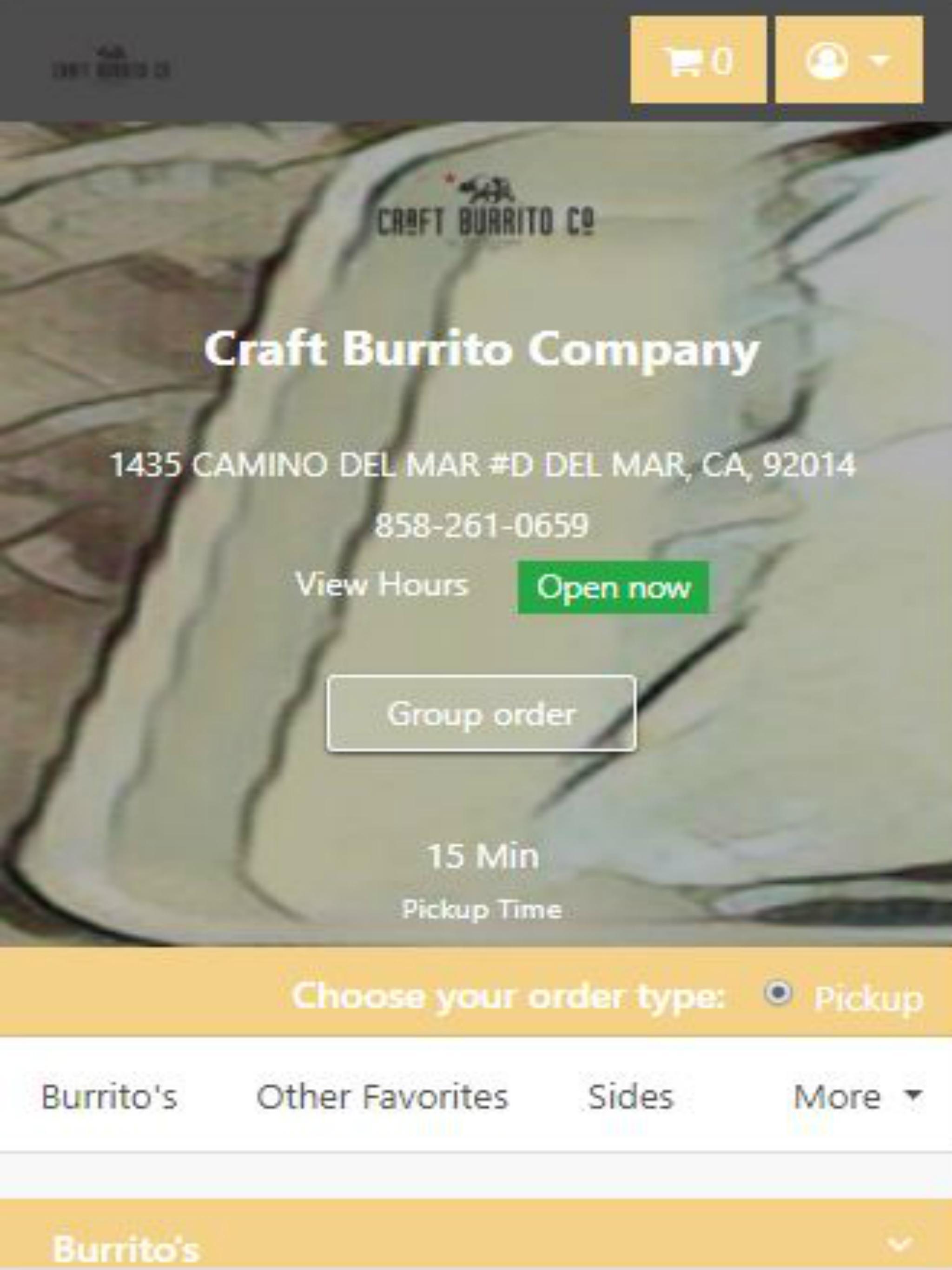Viewport: 952px width, 1270px height.
Task: Click the Craft Burrito Company title
Action: coord(481,349)
